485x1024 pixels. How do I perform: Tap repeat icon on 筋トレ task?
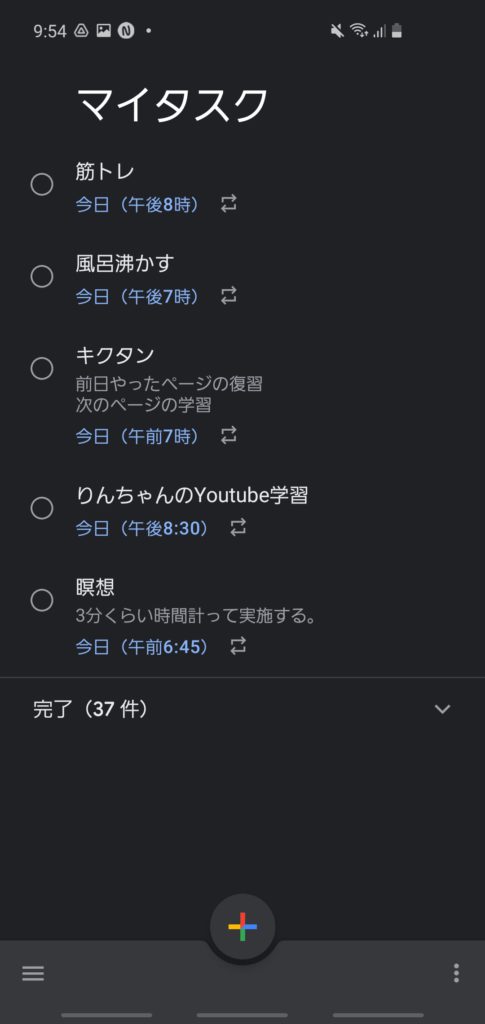point(228,204)
